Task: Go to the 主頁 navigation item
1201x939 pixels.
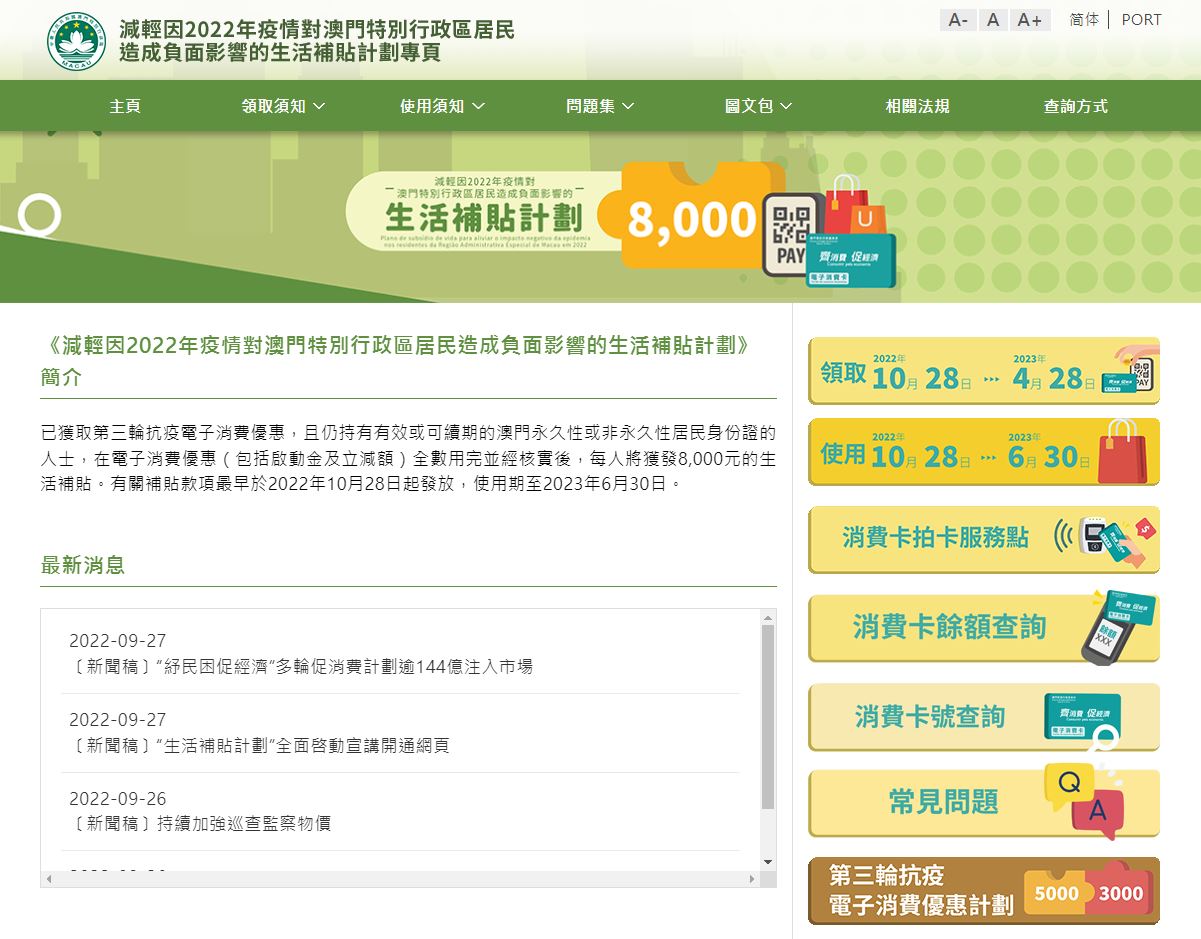Action: click(125, 106)
